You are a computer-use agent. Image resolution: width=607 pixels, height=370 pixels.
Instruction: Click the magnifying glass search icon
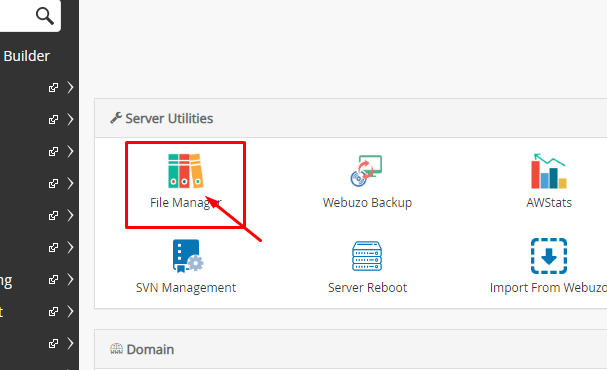pyautogui.click(x=45, y=16)
